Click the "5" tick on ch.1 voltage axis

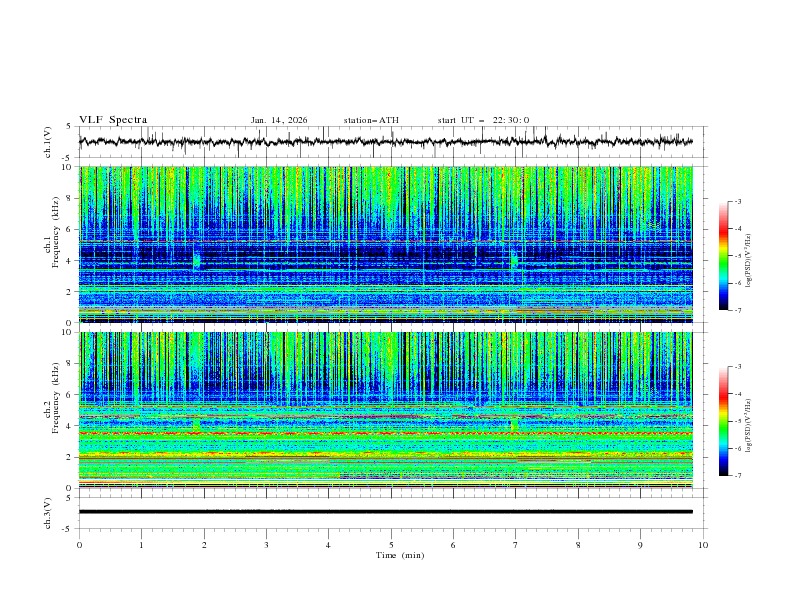coord(70,126)
